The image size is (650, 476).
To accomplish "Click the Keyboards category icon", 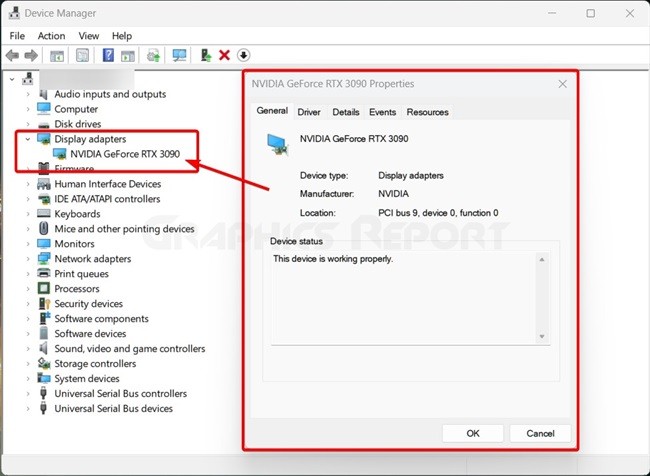I will coord(44,214).
